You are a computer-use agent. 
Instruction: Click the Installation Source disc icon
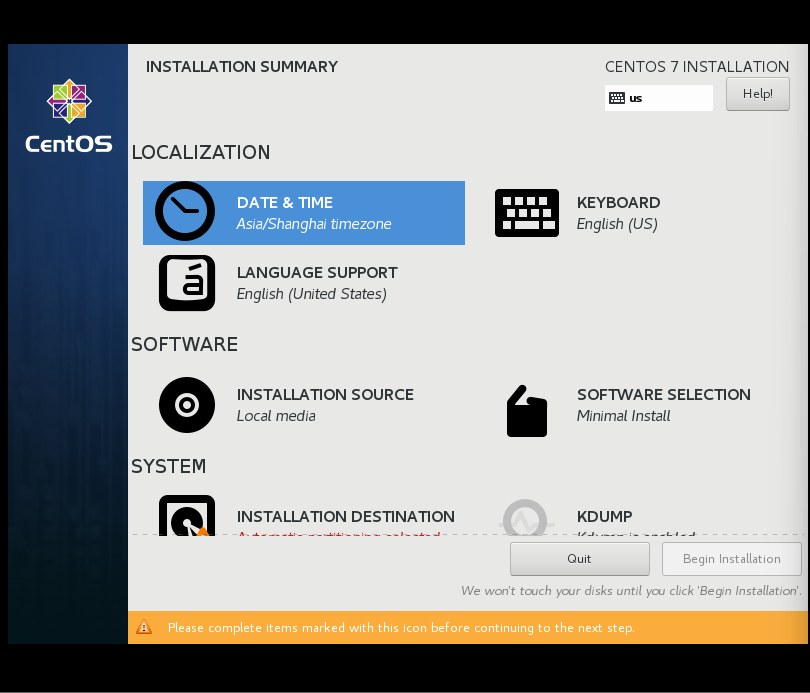click(187, 405)
